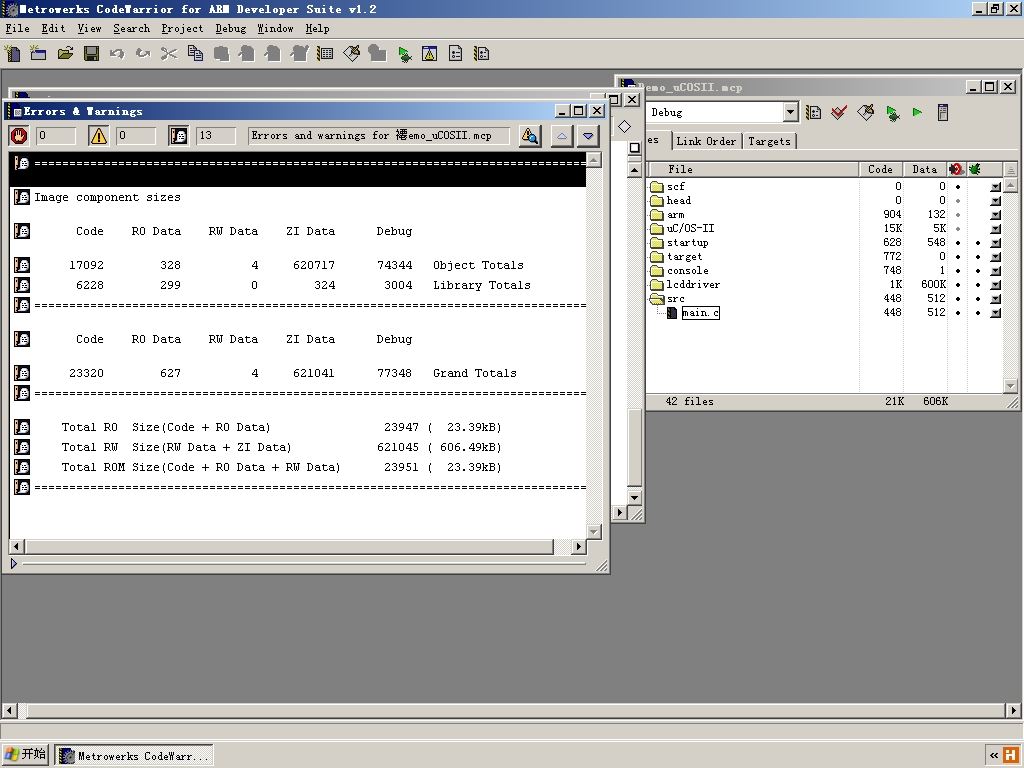This screenshot has height=768, width=1024.
Task: Switch to the Link Order tab
Action: 706,141
